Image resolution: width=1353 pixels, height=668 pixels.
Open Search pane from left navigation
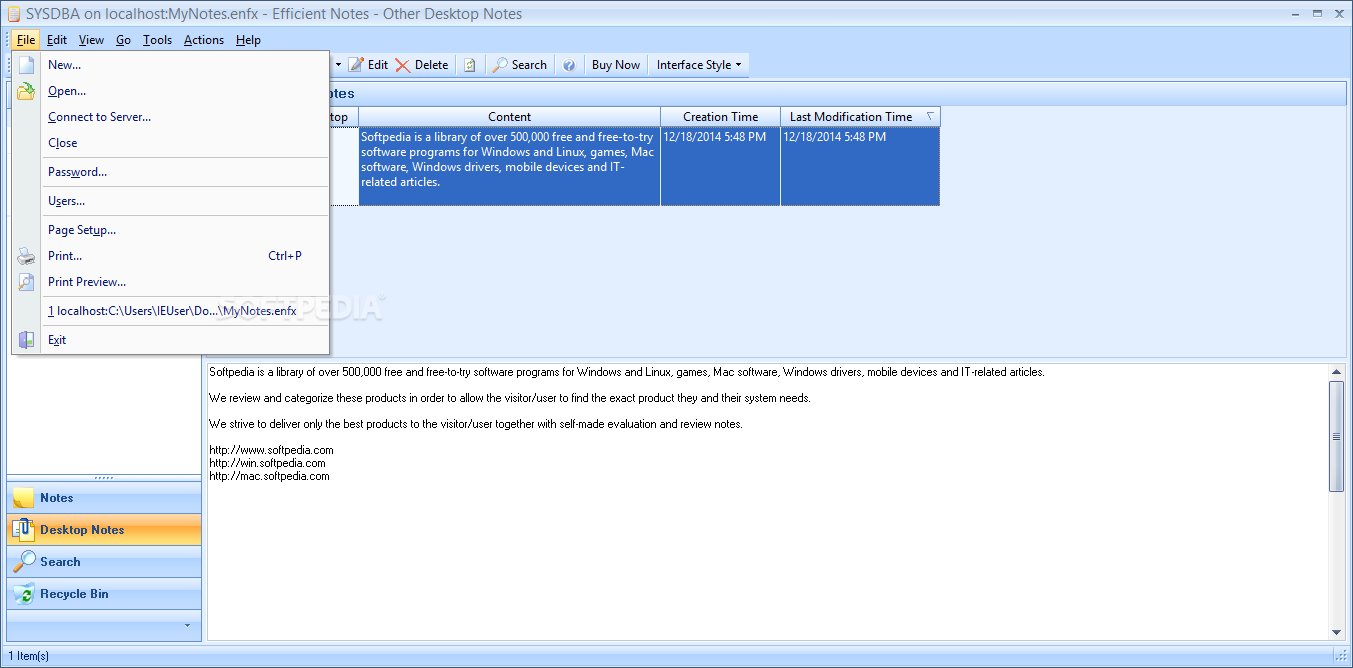(104, 562)
